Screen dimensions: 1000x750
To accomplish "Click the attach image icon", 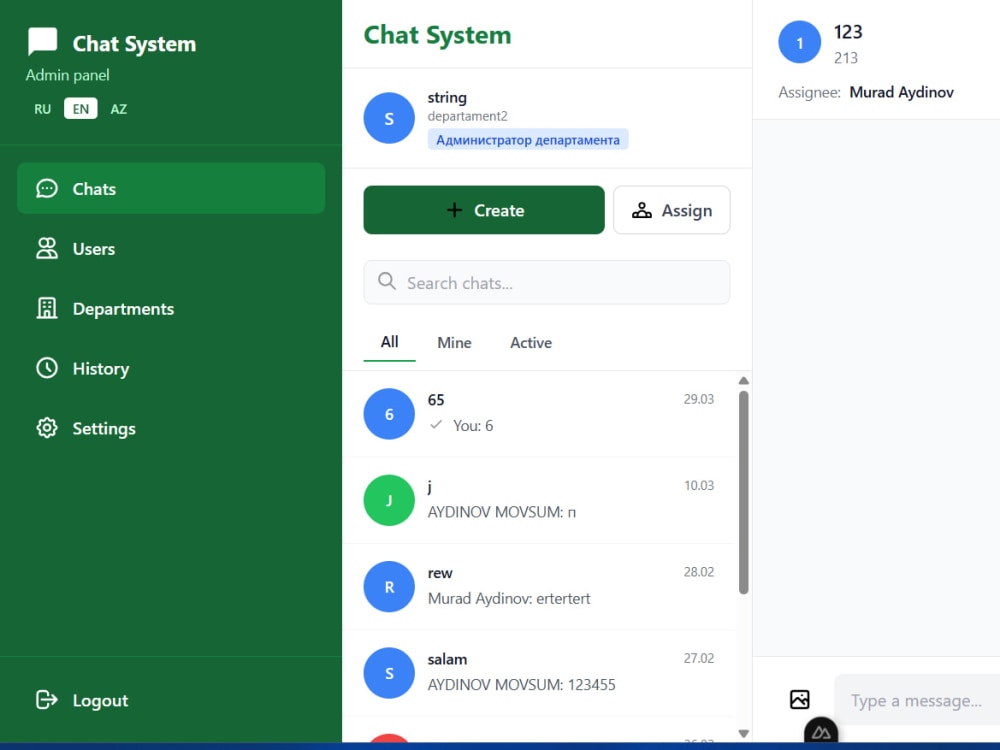I will [x=800, y=700].
